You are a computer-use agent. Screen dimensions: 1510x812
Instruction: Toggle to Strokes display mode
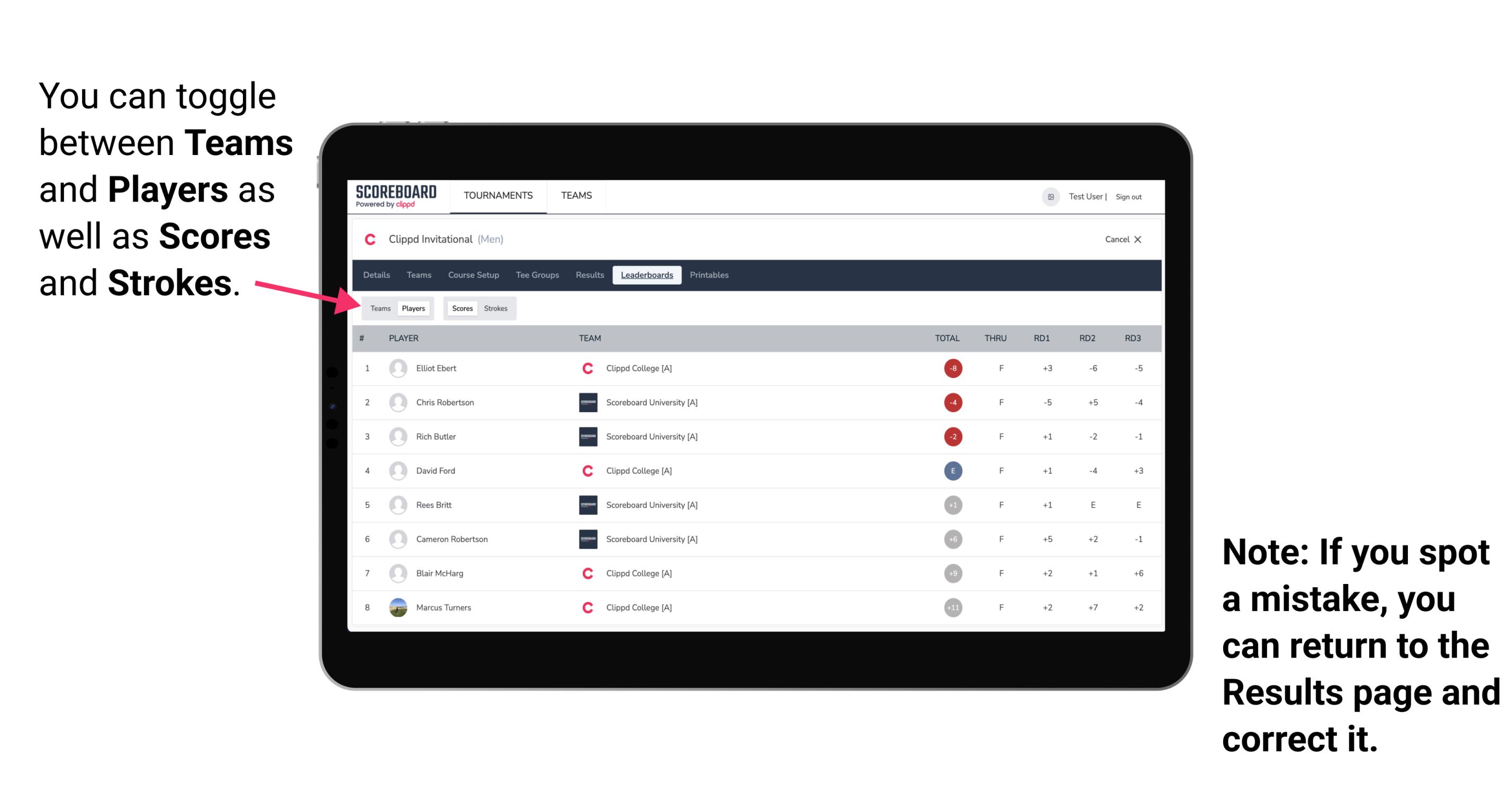[496, 308]
